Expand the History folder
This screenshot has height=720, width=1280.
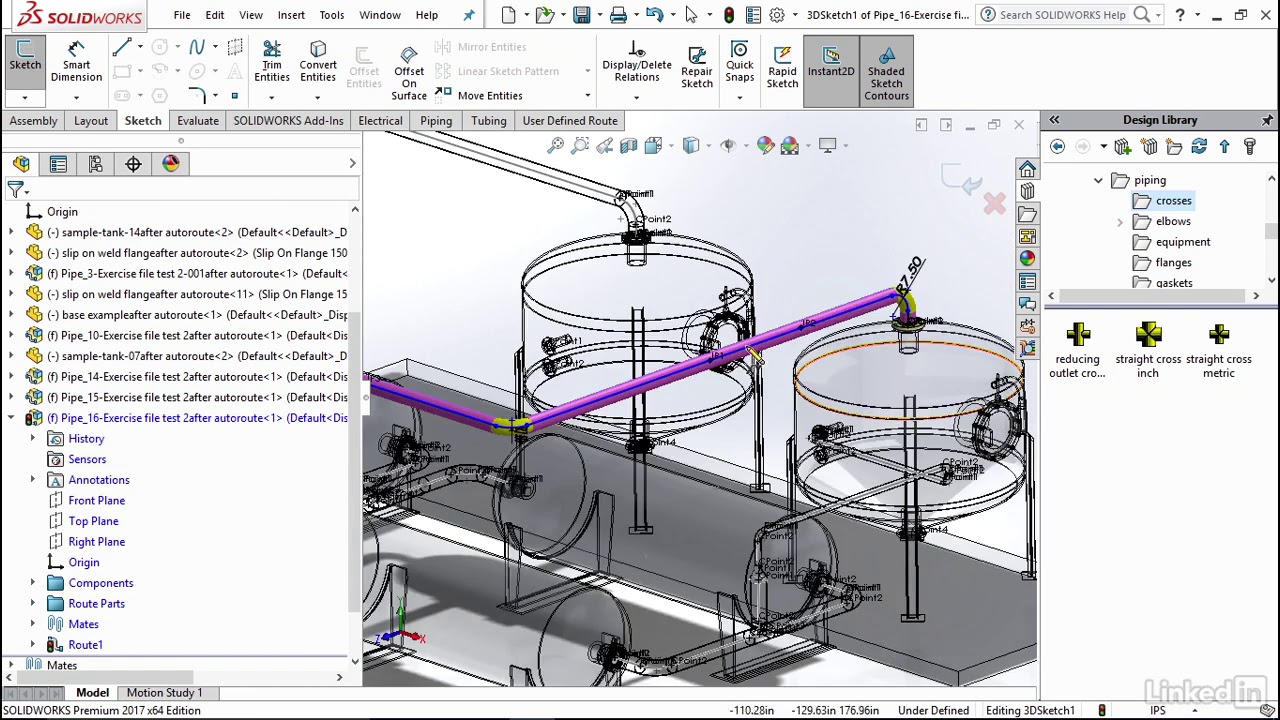(x=32, y=439)
